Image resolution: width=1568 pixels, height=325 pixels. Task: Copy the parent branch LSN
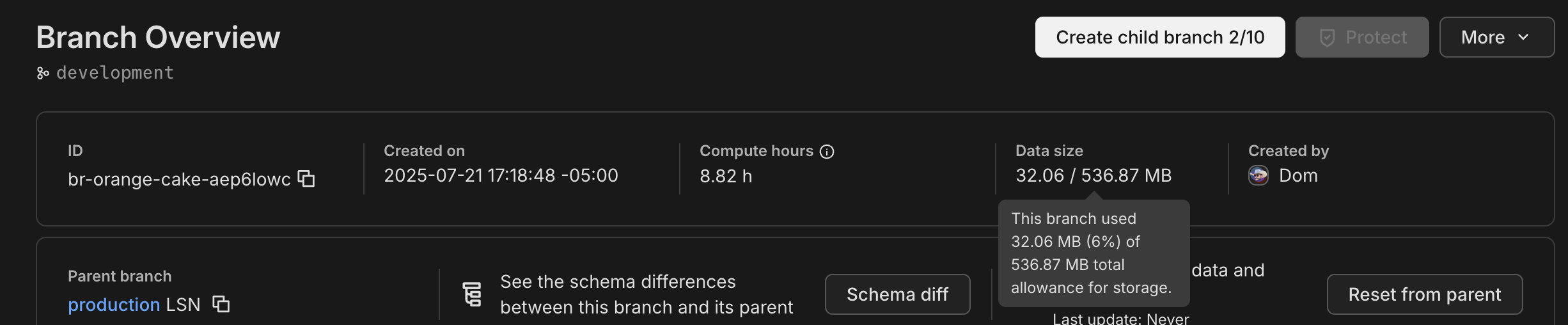[221, 304]
